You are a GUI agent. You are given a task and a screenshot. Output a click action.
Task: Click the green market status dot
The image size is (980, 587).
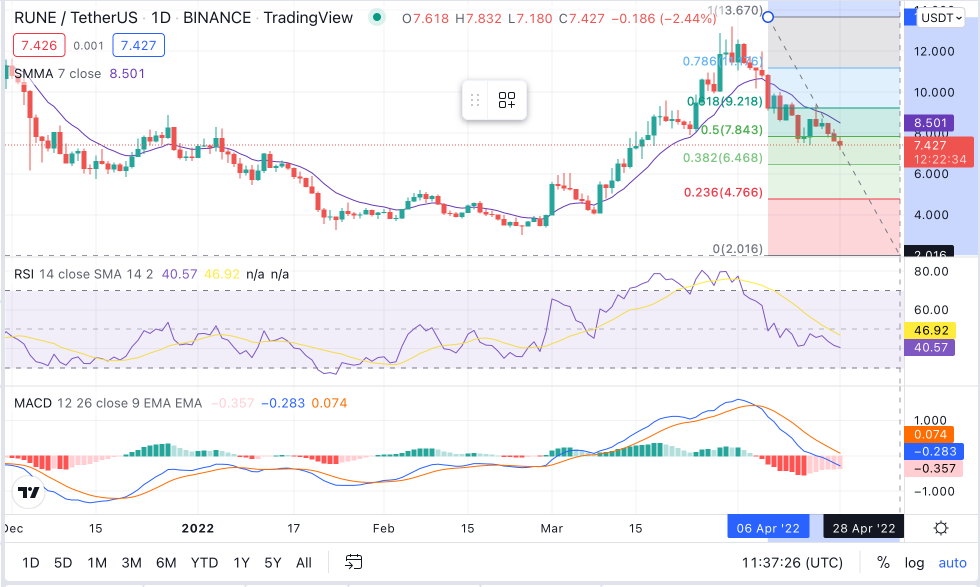click(x=376, y=18)
